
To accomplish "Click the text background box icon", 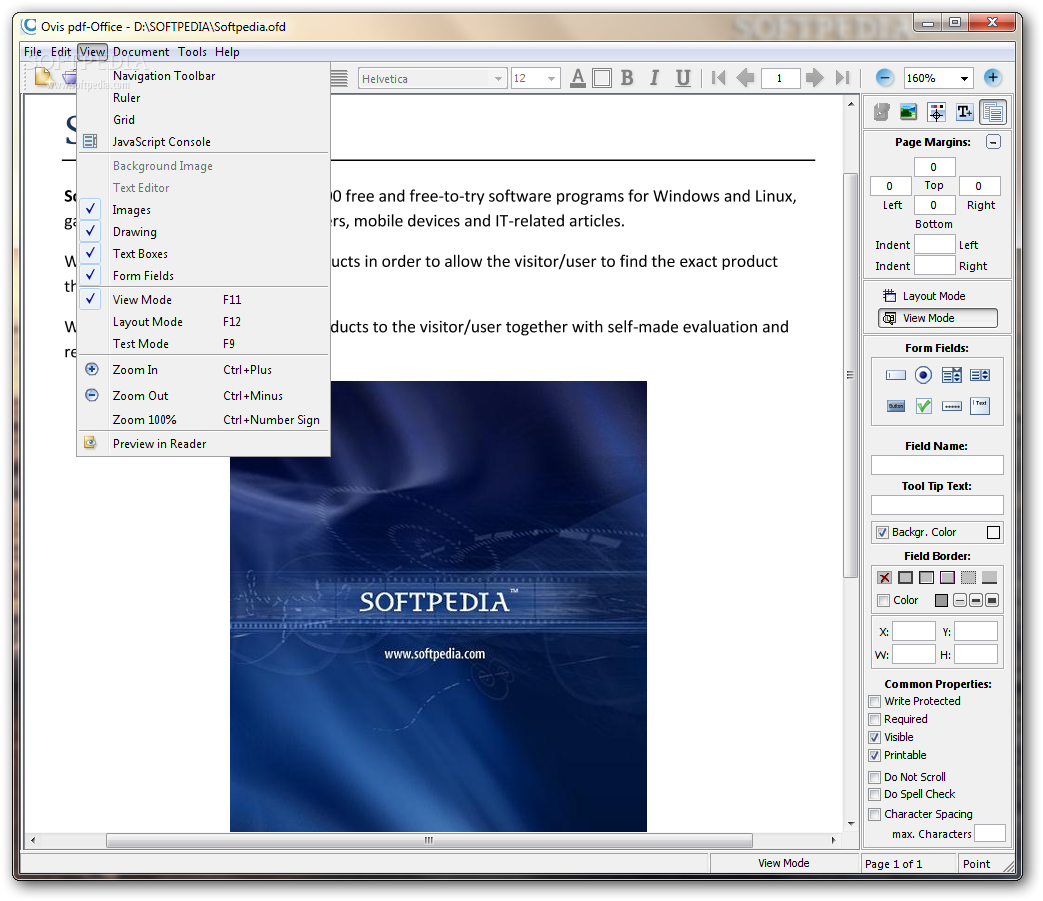I will coord(602,78).
